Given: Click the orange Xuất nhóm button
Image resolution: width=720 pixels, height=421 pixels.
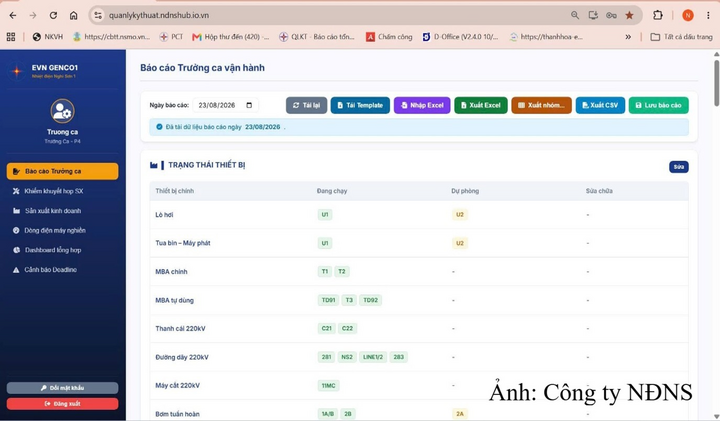Looking at the screenshot, I should (x=541, y=105).
